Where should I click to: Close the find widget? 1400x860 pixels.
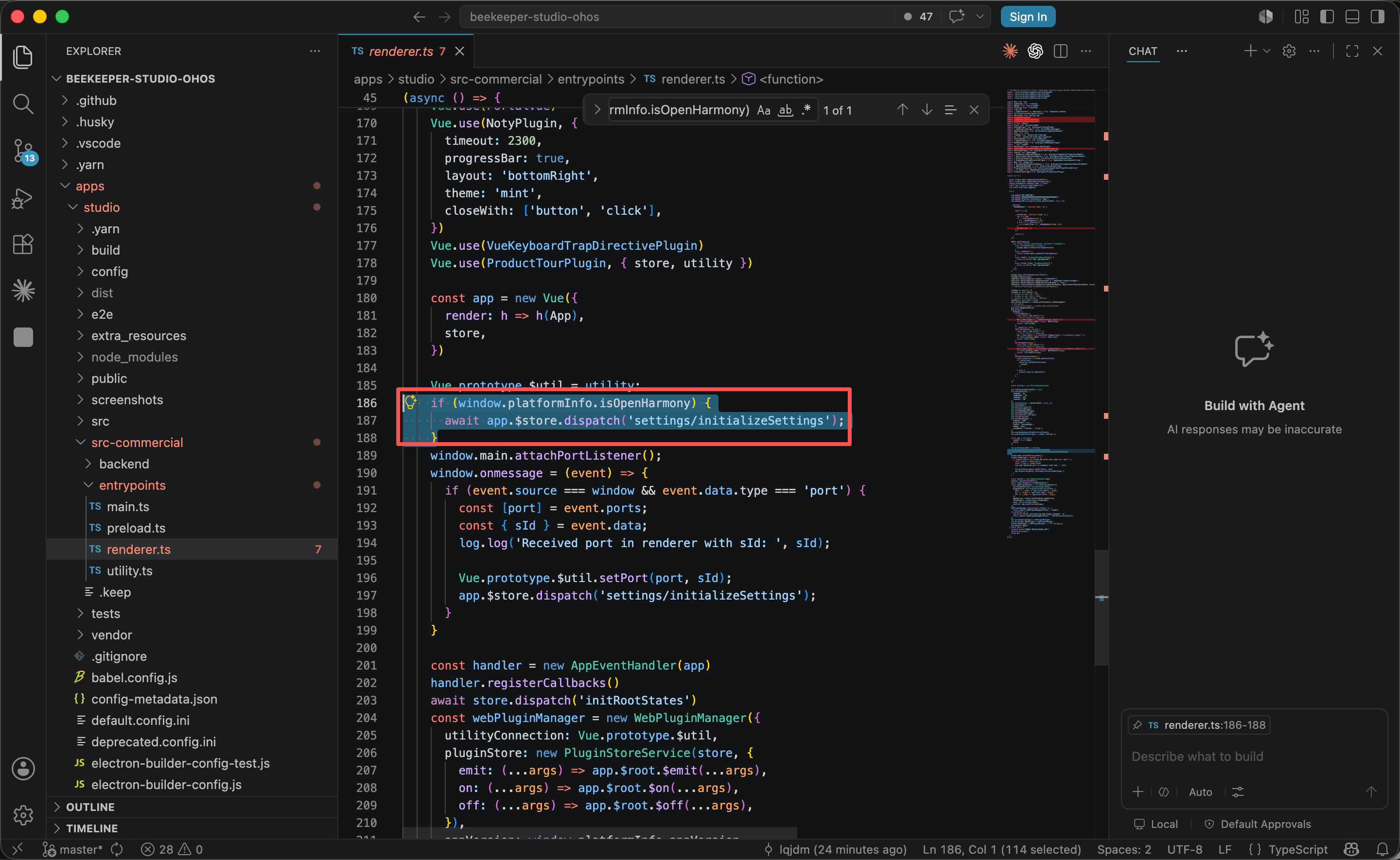tap(974, 110)
